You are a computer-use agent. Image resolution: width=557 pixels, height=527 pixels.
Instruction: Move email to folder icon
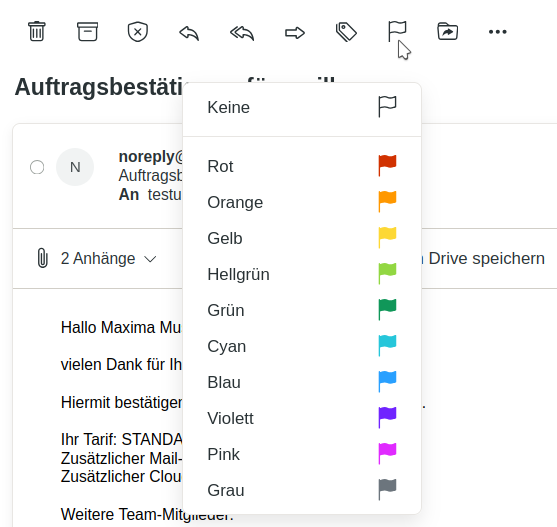448,32
